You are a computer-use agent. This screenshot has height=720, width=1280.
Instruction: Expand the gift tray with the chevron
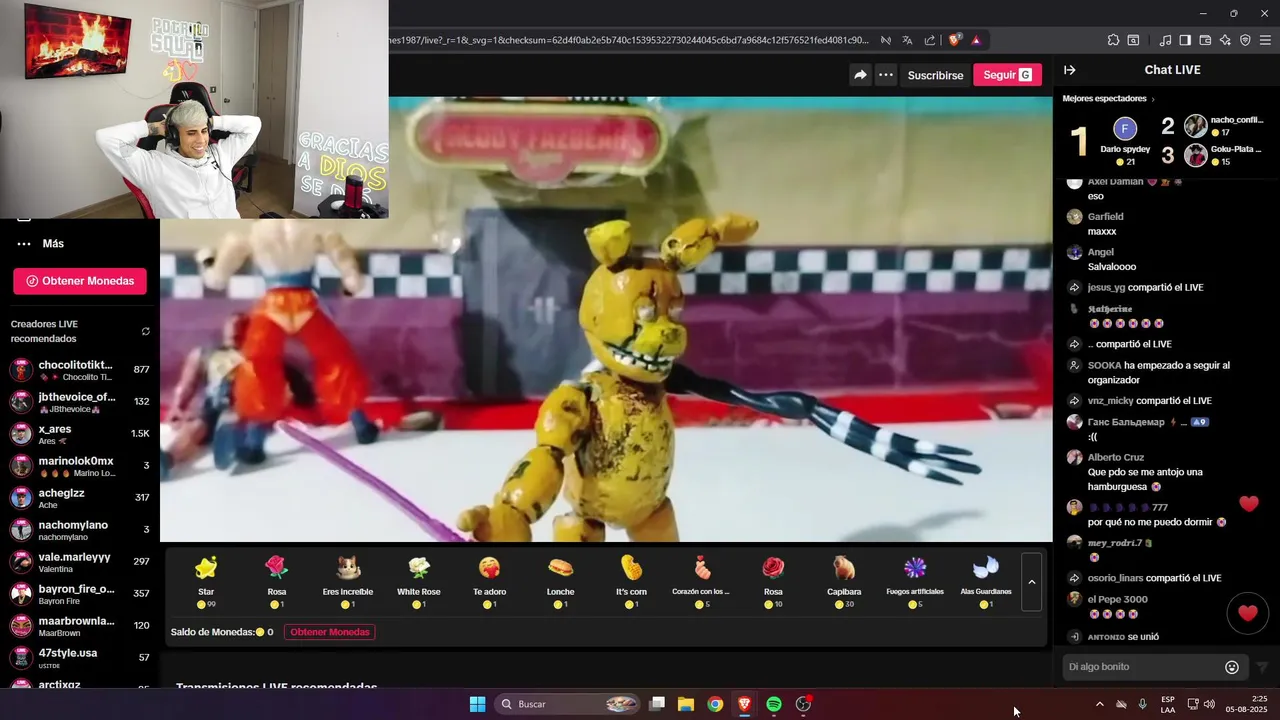1032,582
